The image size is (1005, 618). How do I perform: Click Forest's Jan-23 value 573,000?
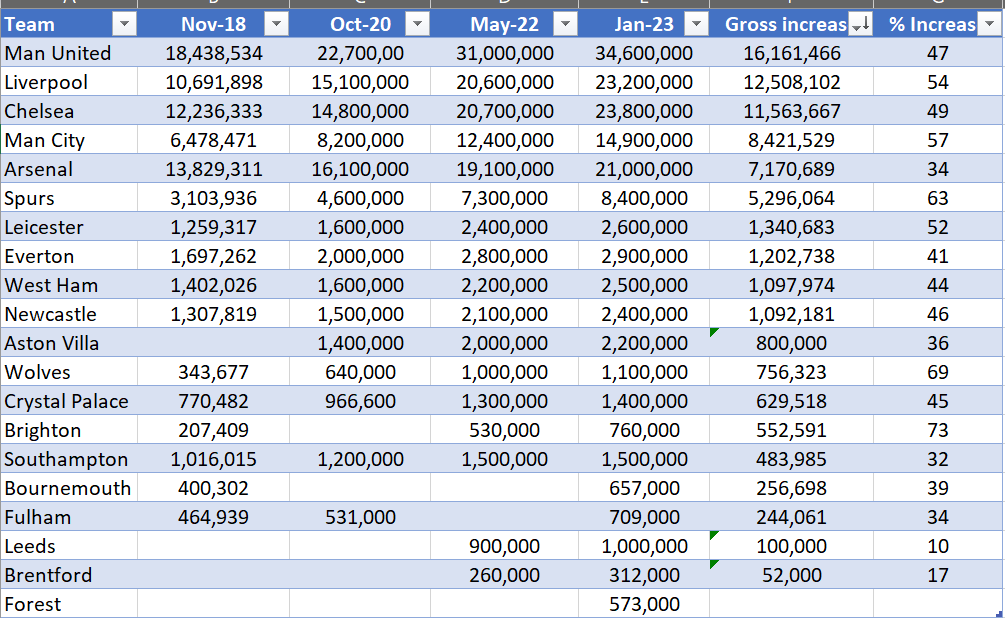tap(644, 604)
